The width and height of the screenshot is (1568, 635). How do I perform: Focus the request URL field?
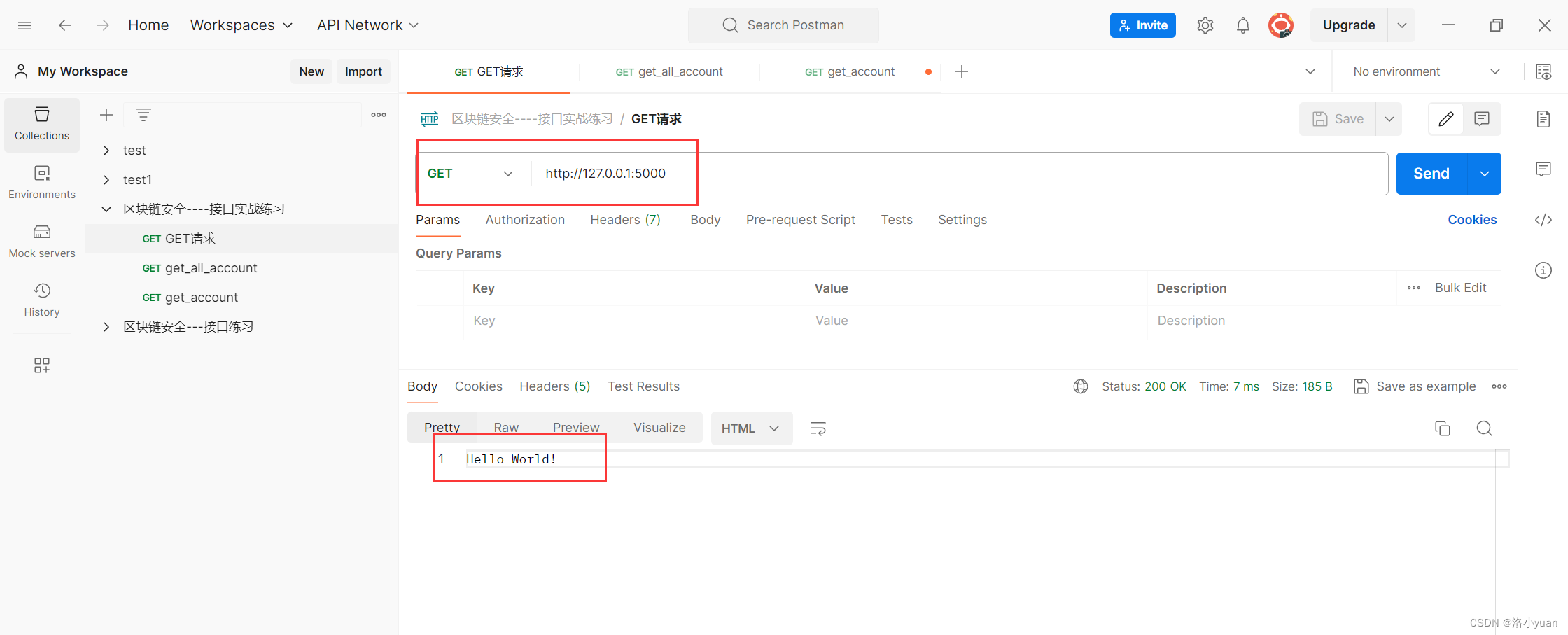tap(959, 174)
